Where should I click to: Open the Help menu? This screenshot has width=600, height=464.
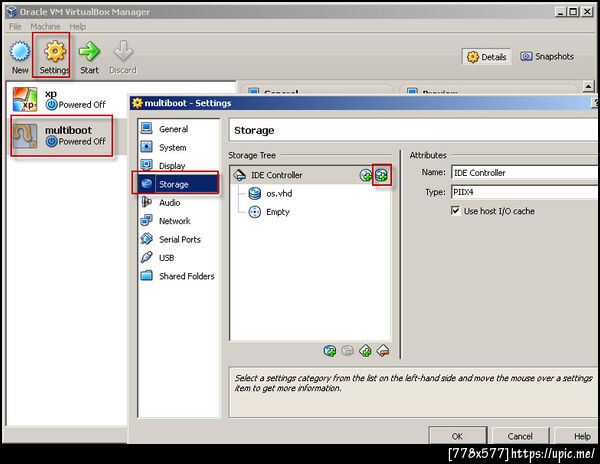77,26
